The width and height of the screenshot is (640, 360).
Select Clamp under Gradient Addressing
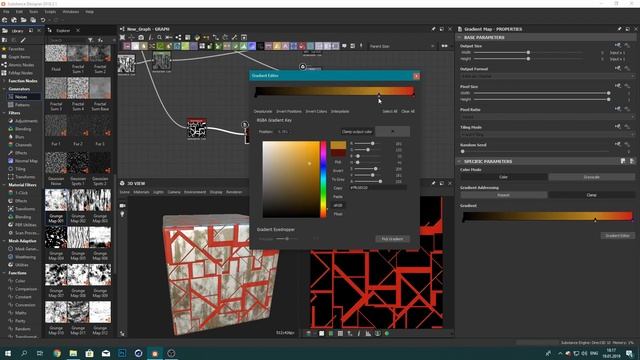point(591,195)
